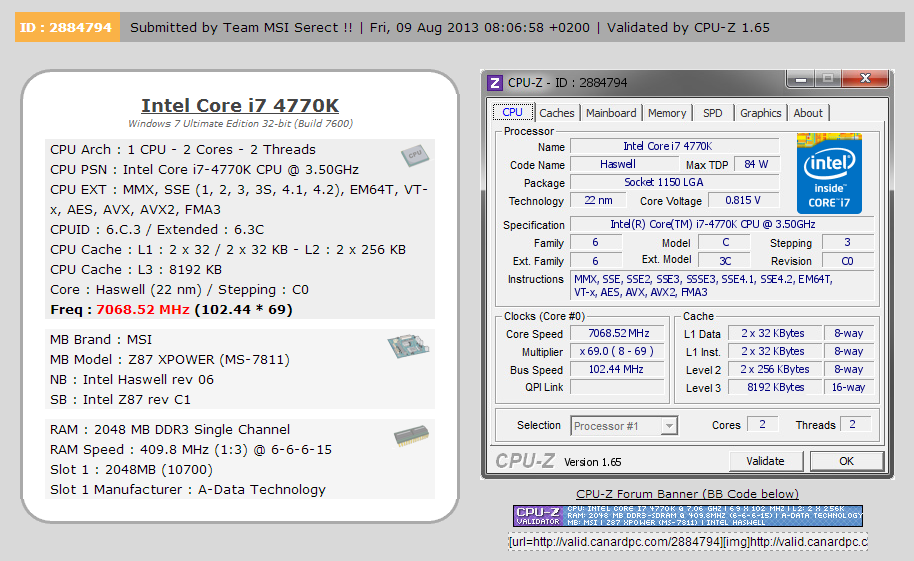Click the motherboard icon beside MB Brand
This screenshot has width=914, height=561.
tap(408, 345)
